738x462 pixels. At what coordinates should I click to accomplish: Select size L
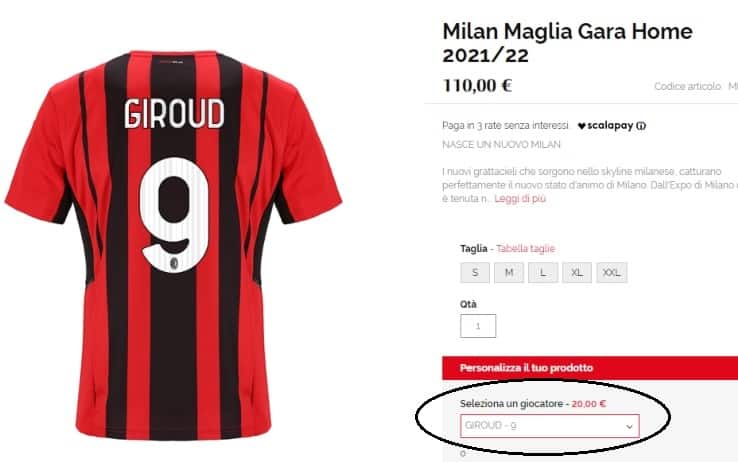tap(543, 273)
